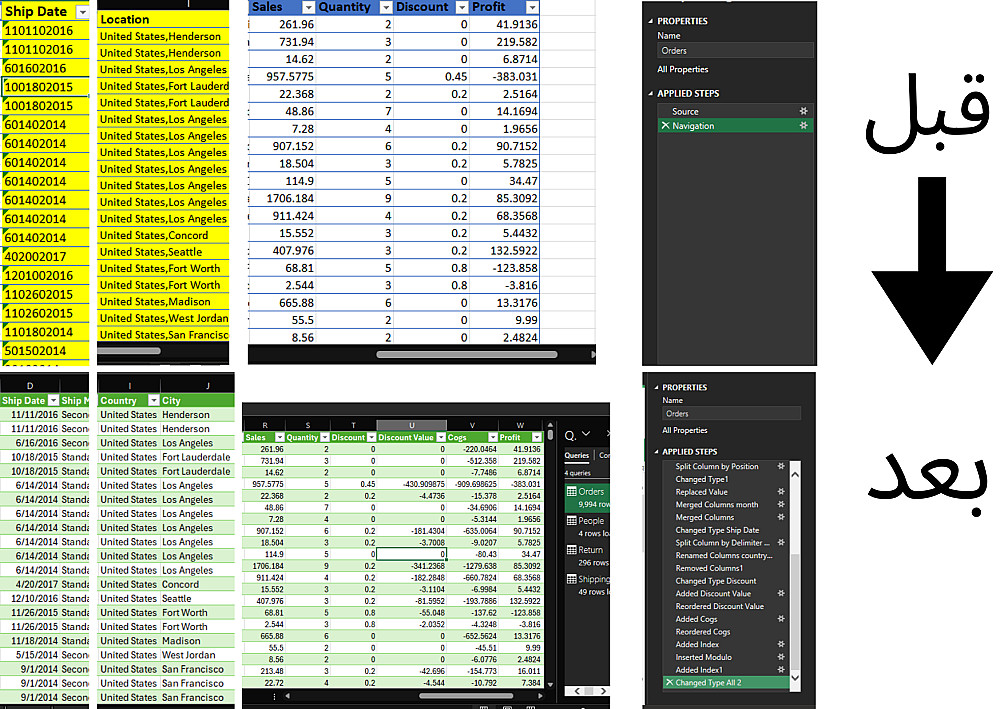Open the blue Quantity header filter dropdown
1000x709 pixels.
[x=385, y=7]
